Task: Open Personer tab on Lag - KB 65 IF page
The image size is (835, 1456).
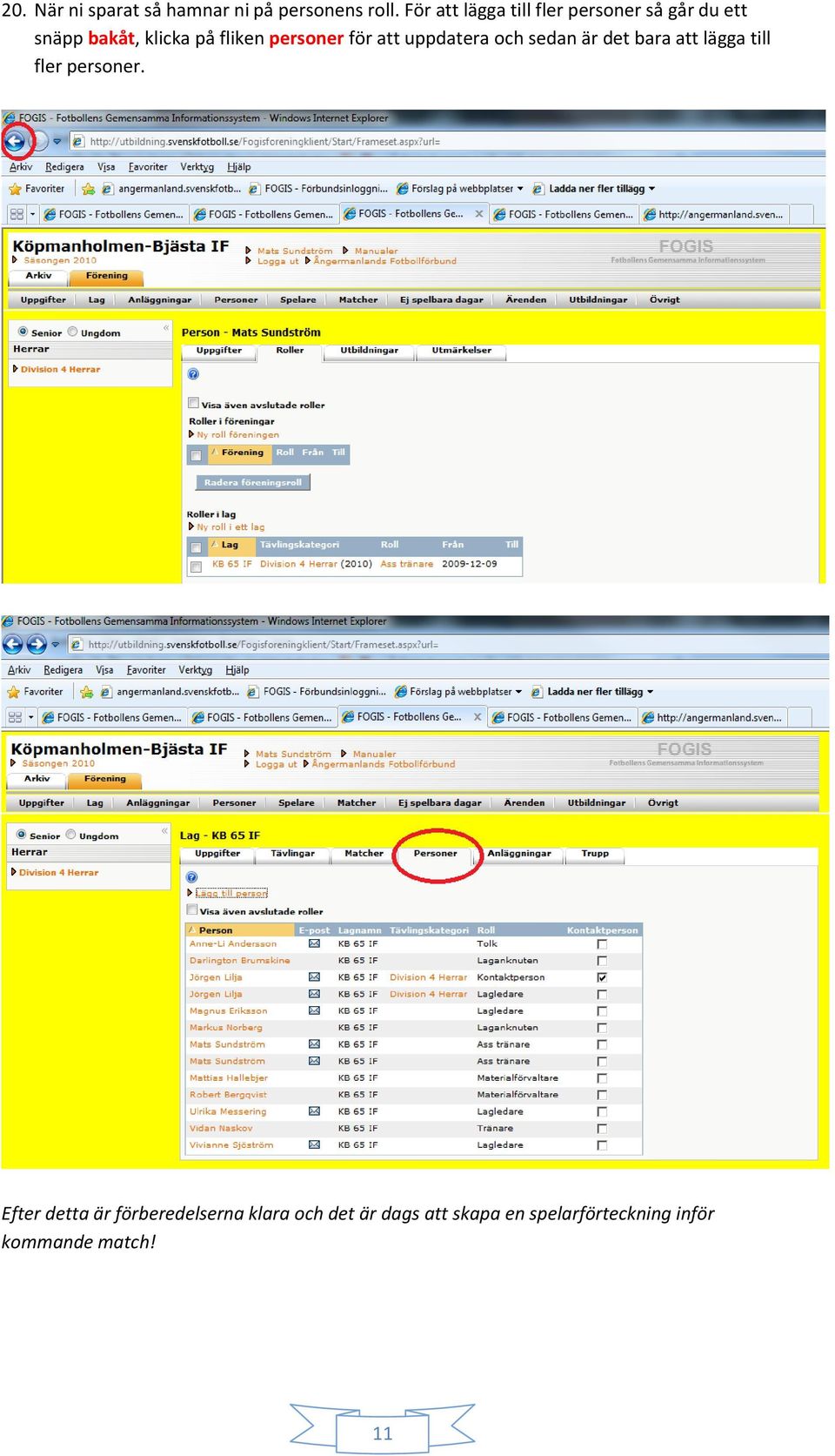Action: pyautogui.click(x=435, y=854)
